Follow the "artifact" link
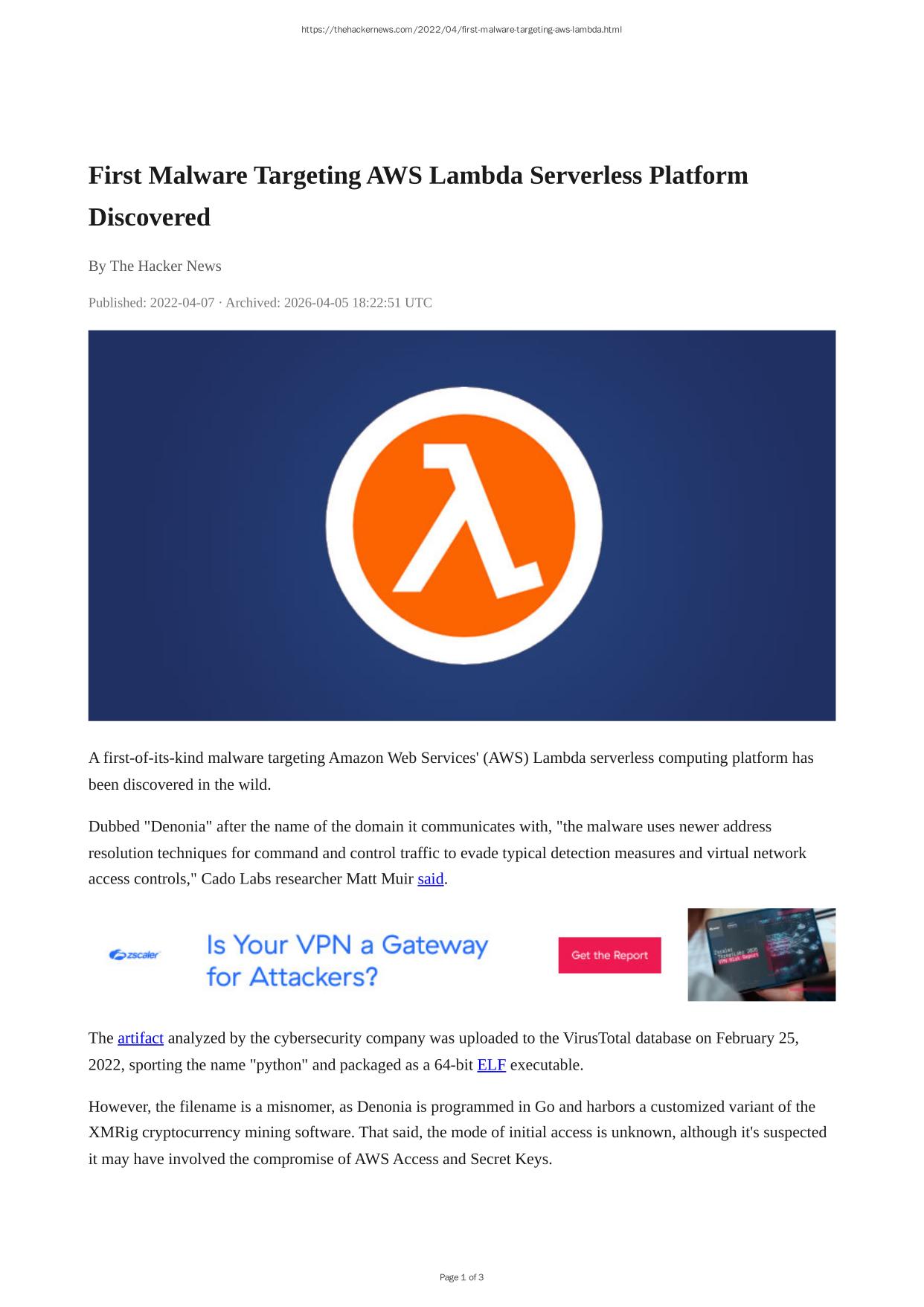Viewport: 924px width, 1307px height. [x=141, y=1038]
